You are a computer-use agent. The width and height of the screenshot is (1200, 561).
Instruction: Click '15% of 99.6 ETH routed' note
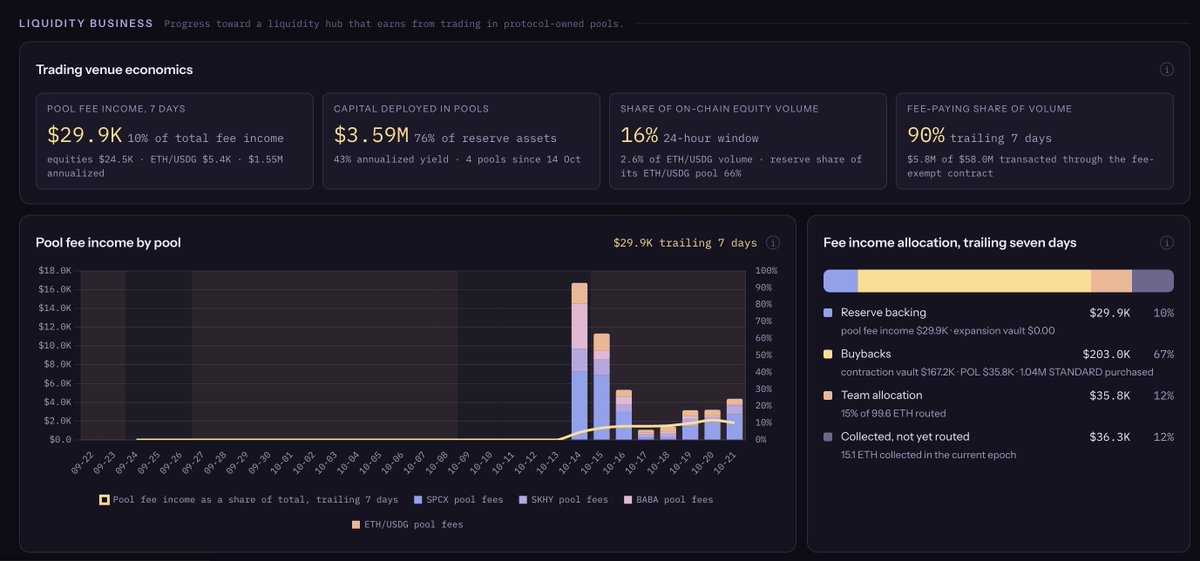point(893,413)
